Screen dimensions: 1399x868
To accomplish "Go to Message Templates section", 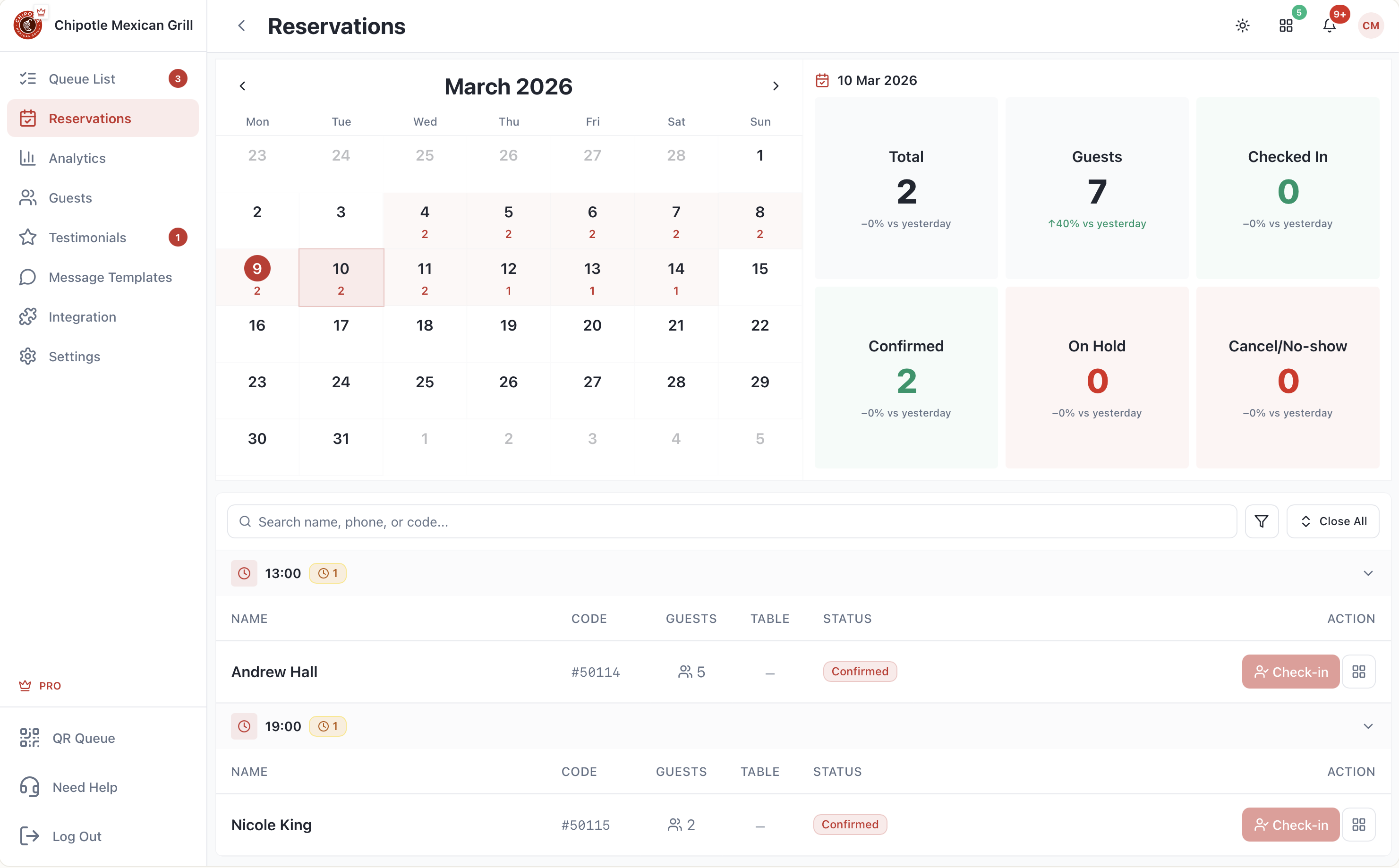I will pyautogui.click(x=110, y=277).
